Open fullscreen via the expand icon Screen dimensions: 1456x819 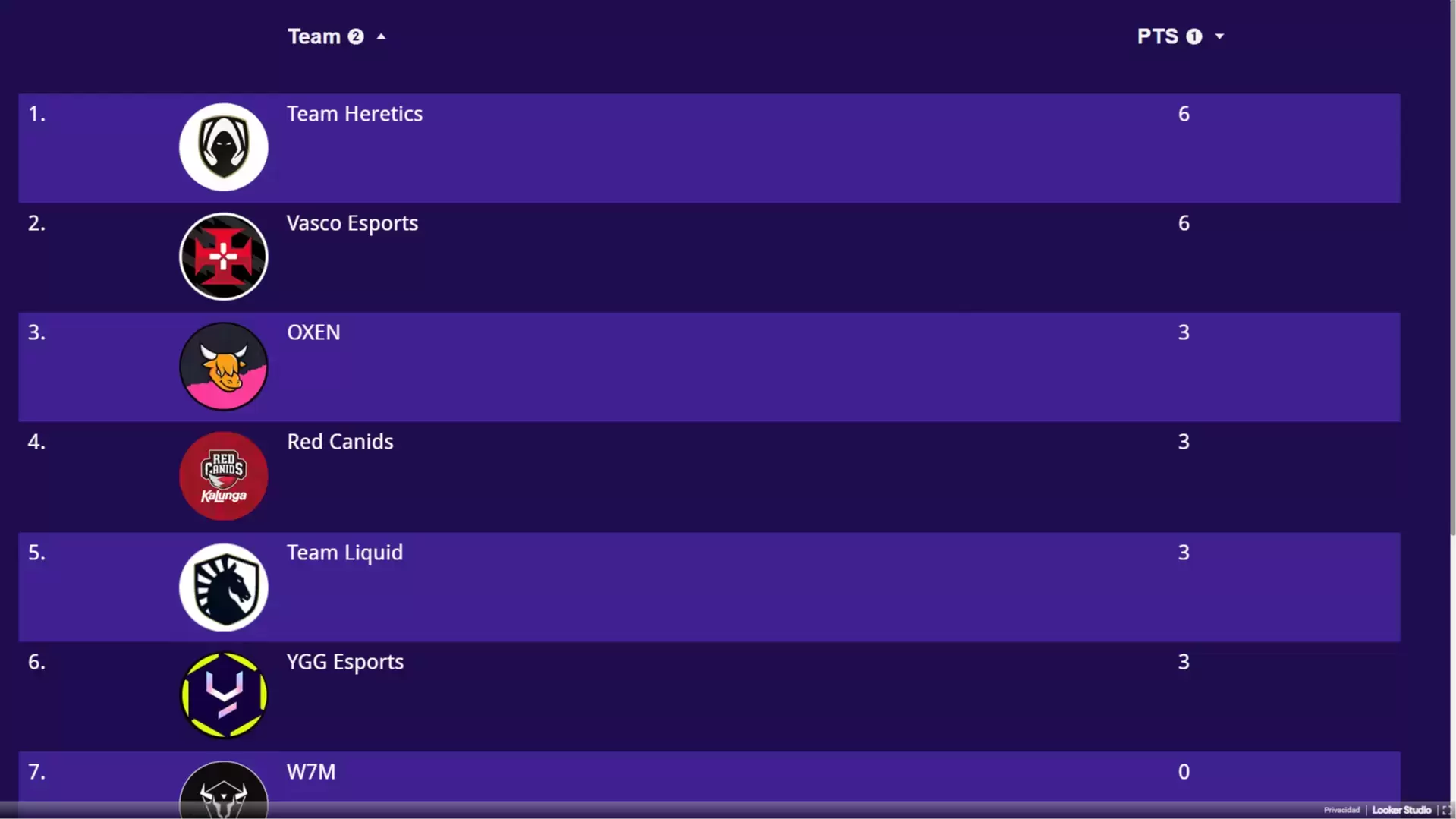pos(1446,810)
